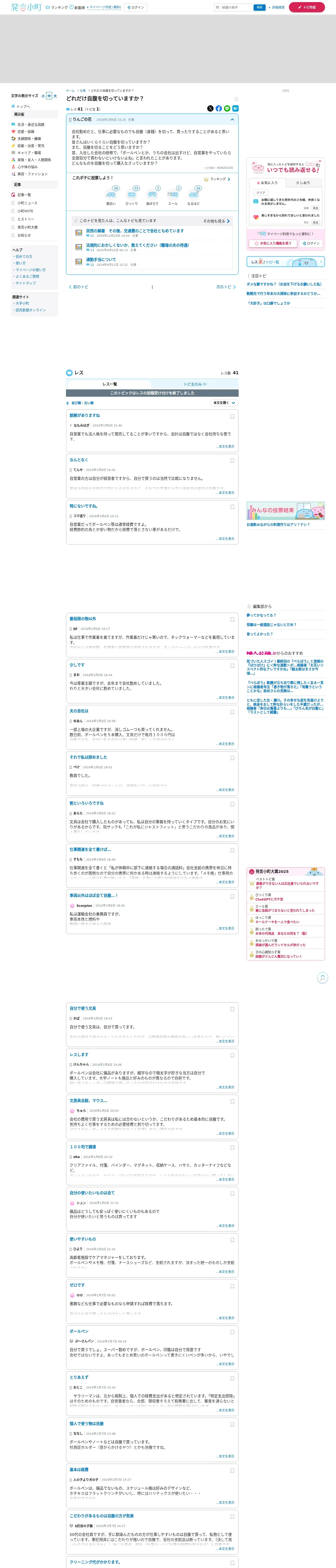Open 仕事 in the breadcrumb
Screen dimensions: 336x1568
point(83,91)
